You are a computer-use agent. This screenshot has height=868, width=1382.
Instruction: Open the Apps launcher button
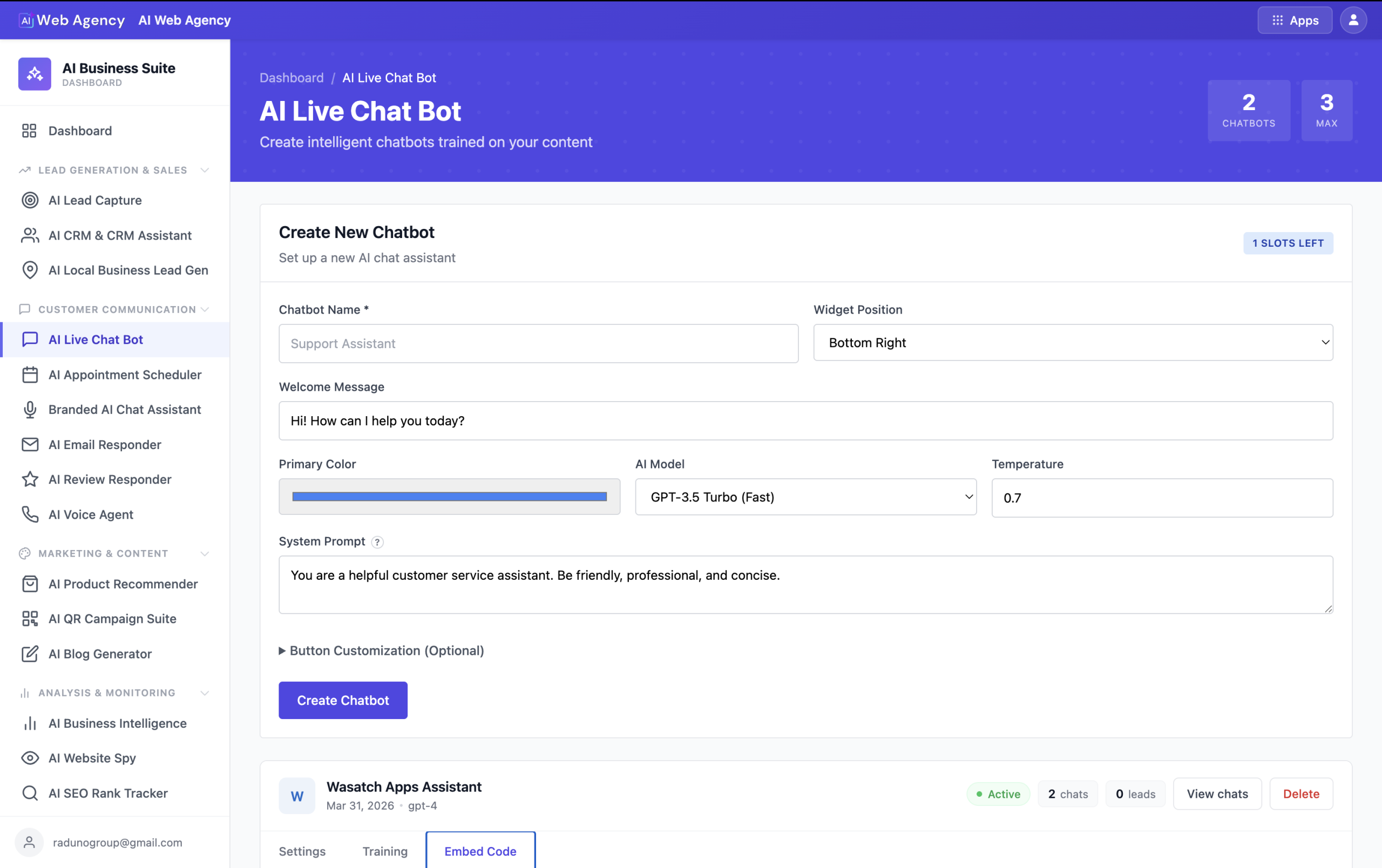point(1294,20)
